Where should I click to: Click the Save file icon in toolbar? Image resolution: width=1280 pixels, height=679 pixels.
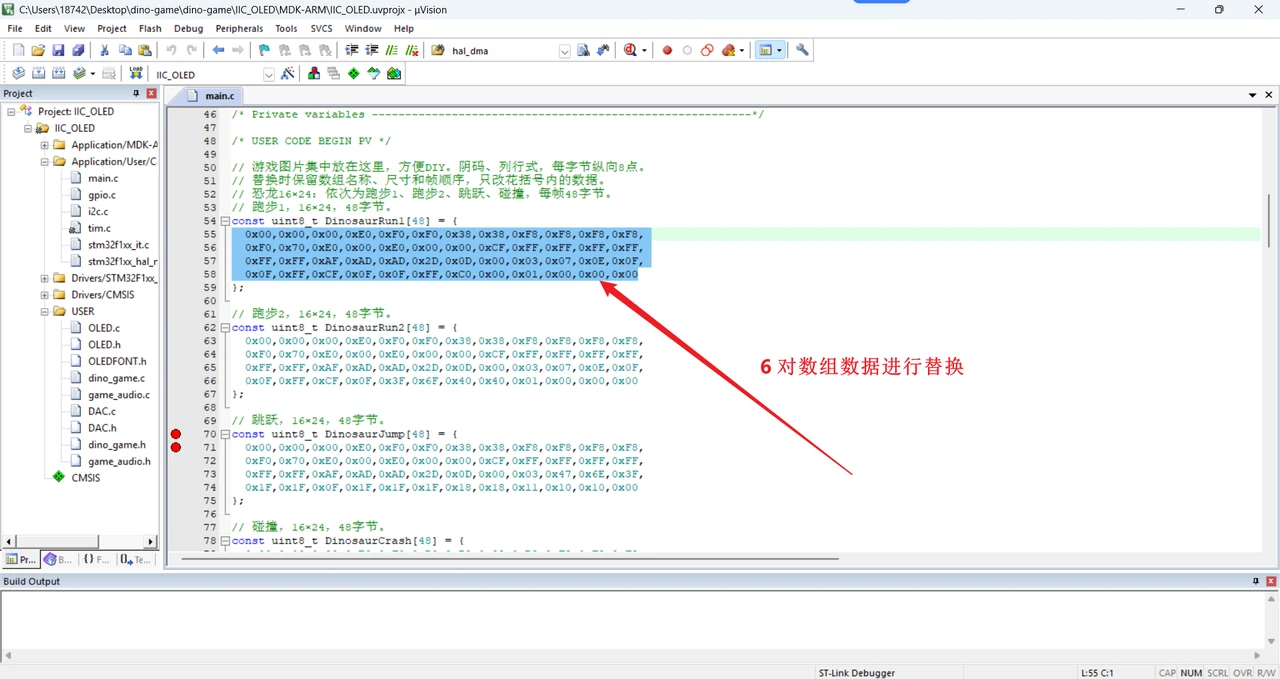point(58,50)
